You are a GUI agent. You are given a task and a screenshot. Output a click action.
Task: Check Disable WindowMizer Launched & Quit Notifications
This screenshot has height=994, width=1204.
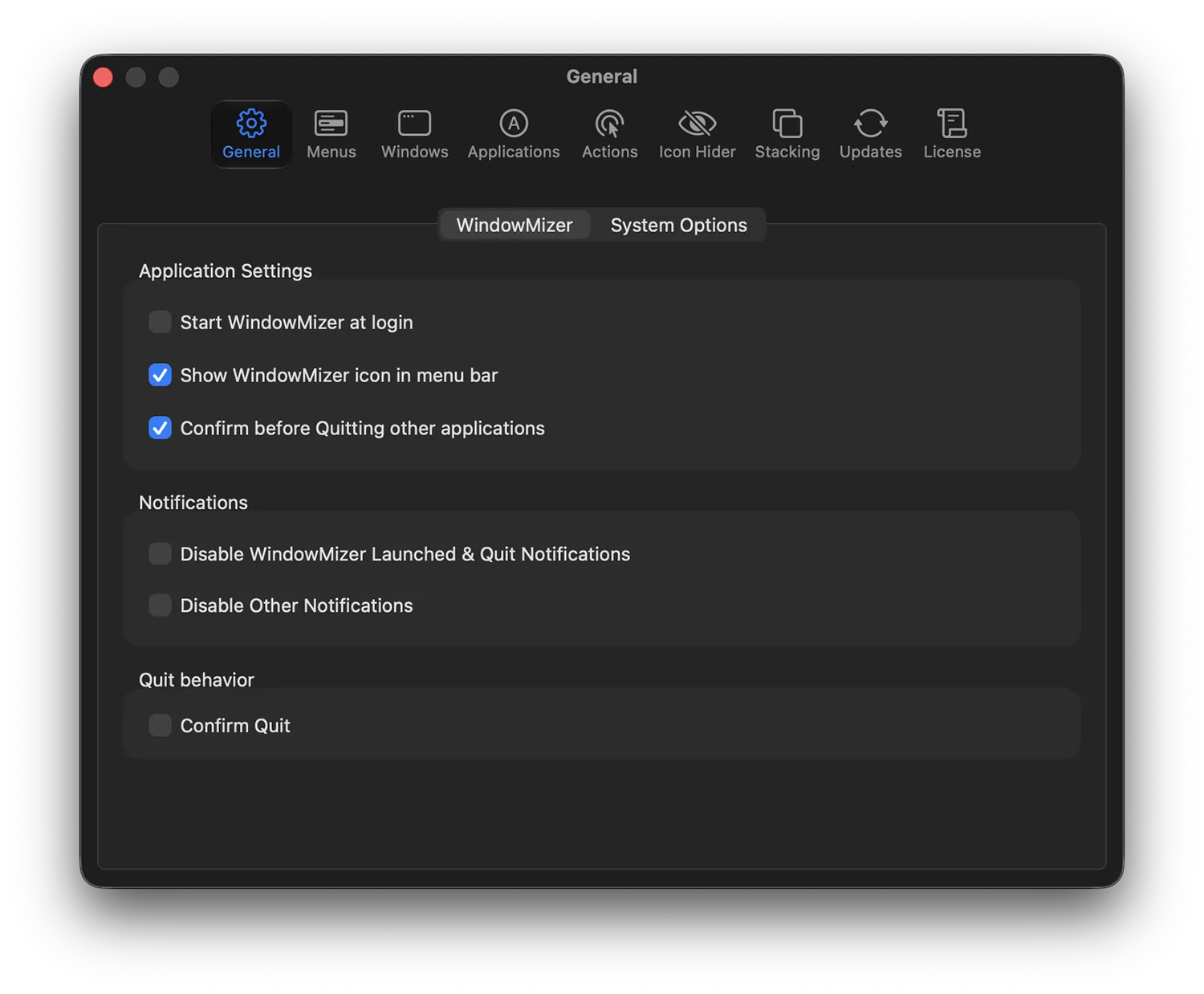coord(160,554)
